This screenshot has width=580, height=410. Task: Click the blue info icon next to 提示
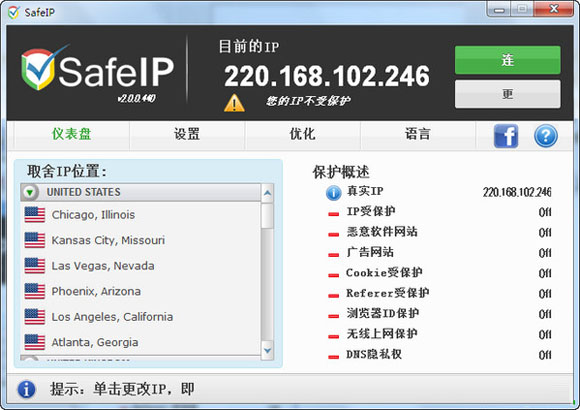pyautogui.click(x=27, y=389)
